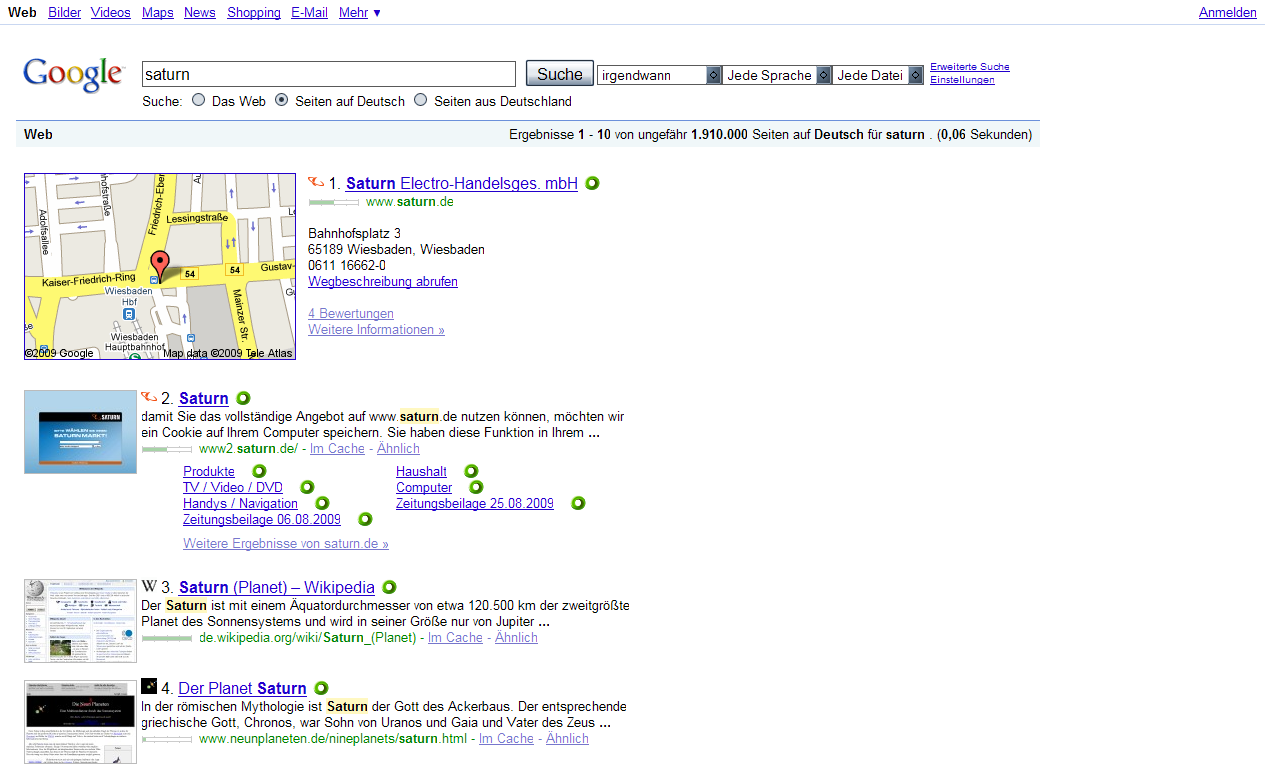This screenshot has width=1265, height=765.
Task: Expand the "Jede Sprache" language dropdown
Action: tap(777, 75)
